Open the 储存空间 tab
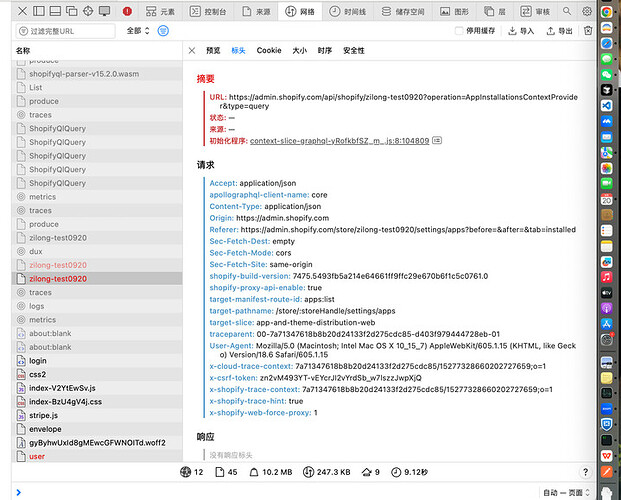The height and width of the screenshot is (500, 621). 403,11
